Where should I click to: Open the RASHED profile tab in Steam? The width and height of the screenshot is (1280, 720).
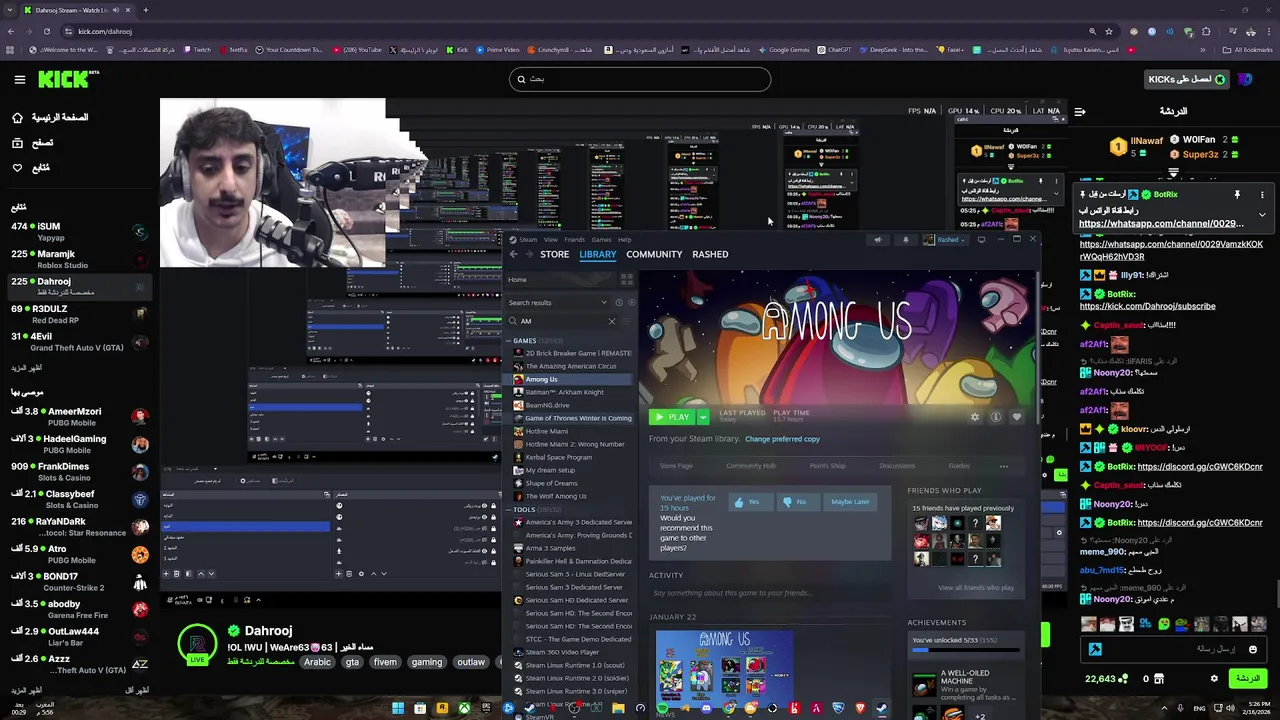click(710, 254)
